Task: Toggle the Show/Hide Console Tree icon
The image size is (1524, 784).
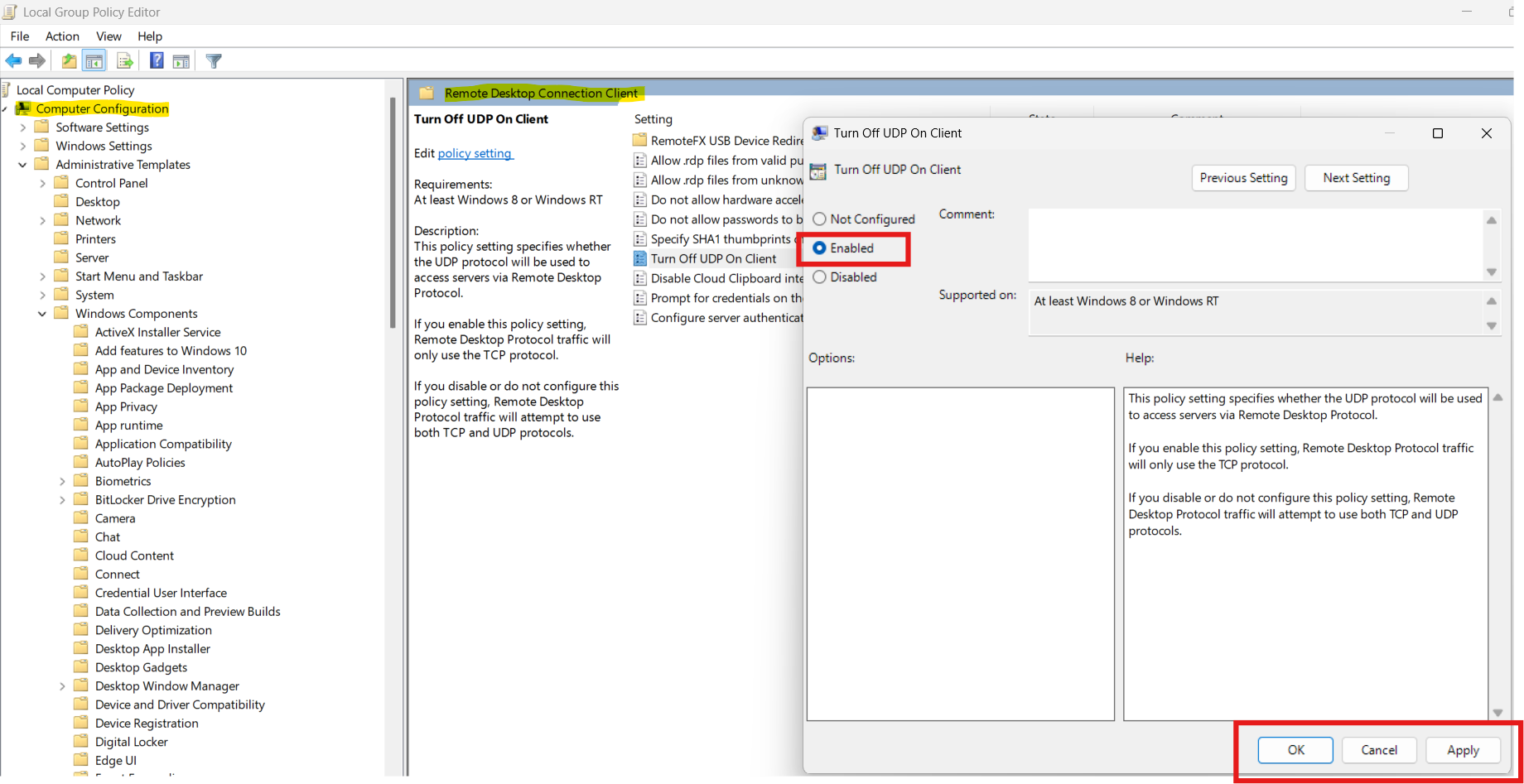Action: pyautogui.click(x=94, y=60)
